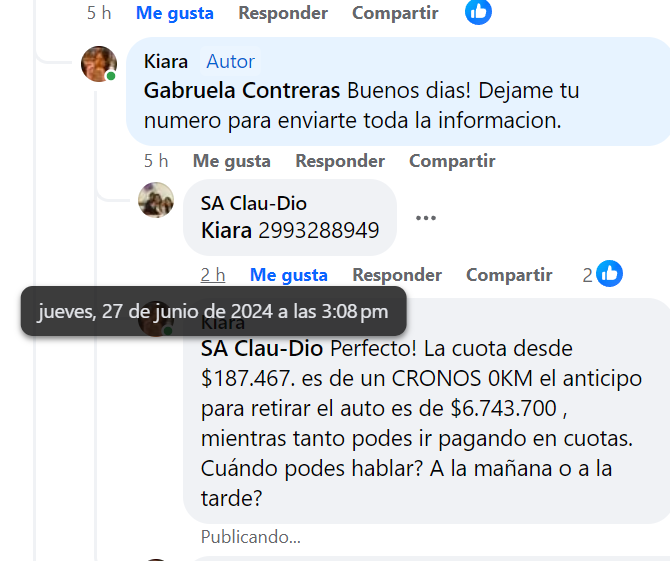Open the Gabruela Contreras mention link
The image size is (670, 561).
242,91
